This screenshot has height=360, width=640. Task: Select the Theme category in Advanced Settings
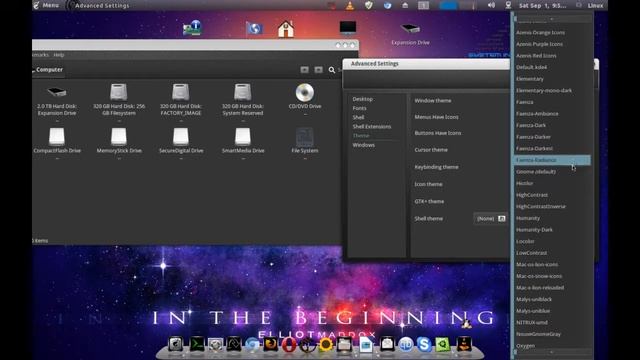click(361, 136)
